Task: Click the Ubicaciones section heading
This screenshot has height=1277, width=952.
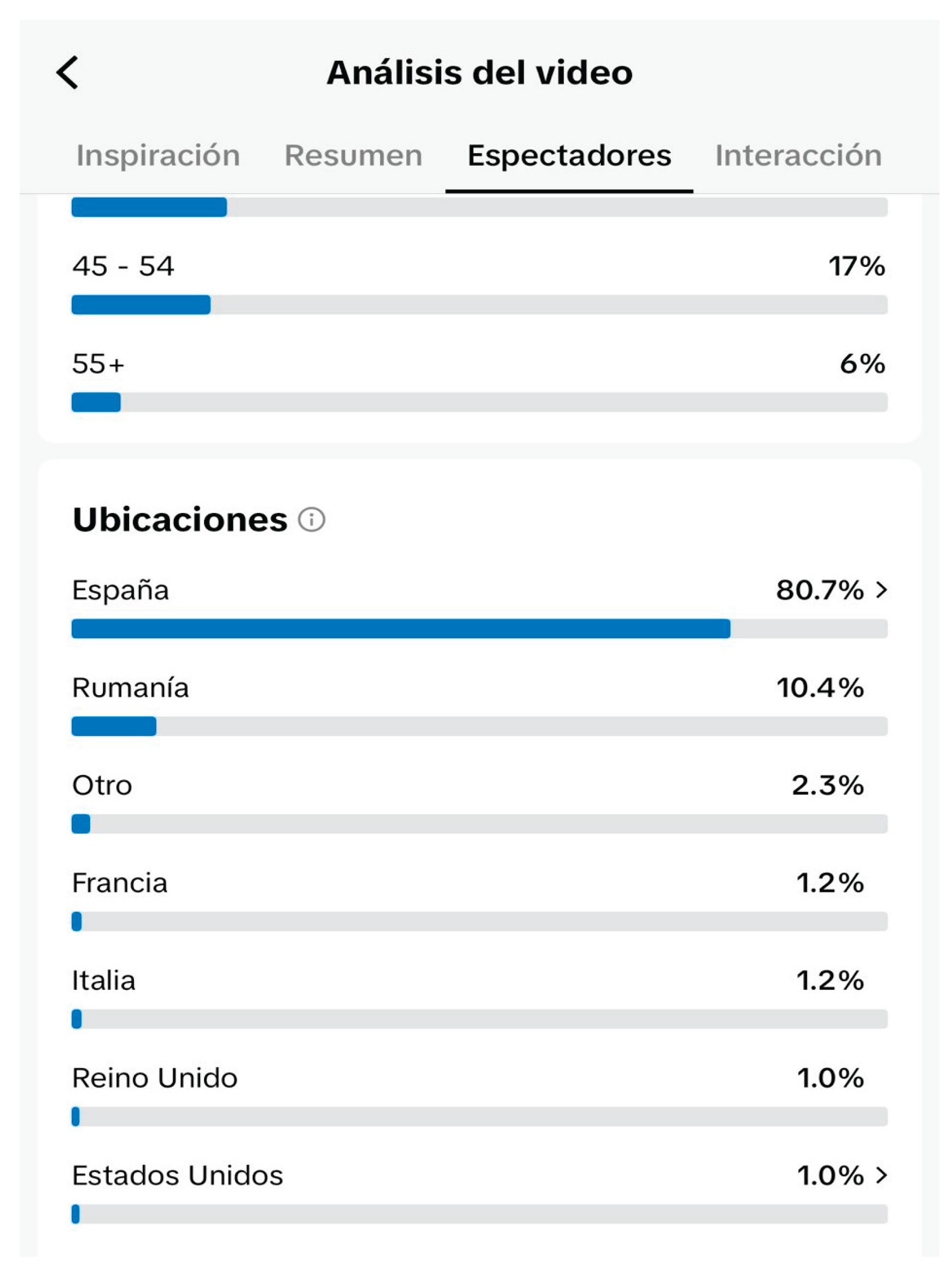Action: pyautogui.click(x=180, y=520)
